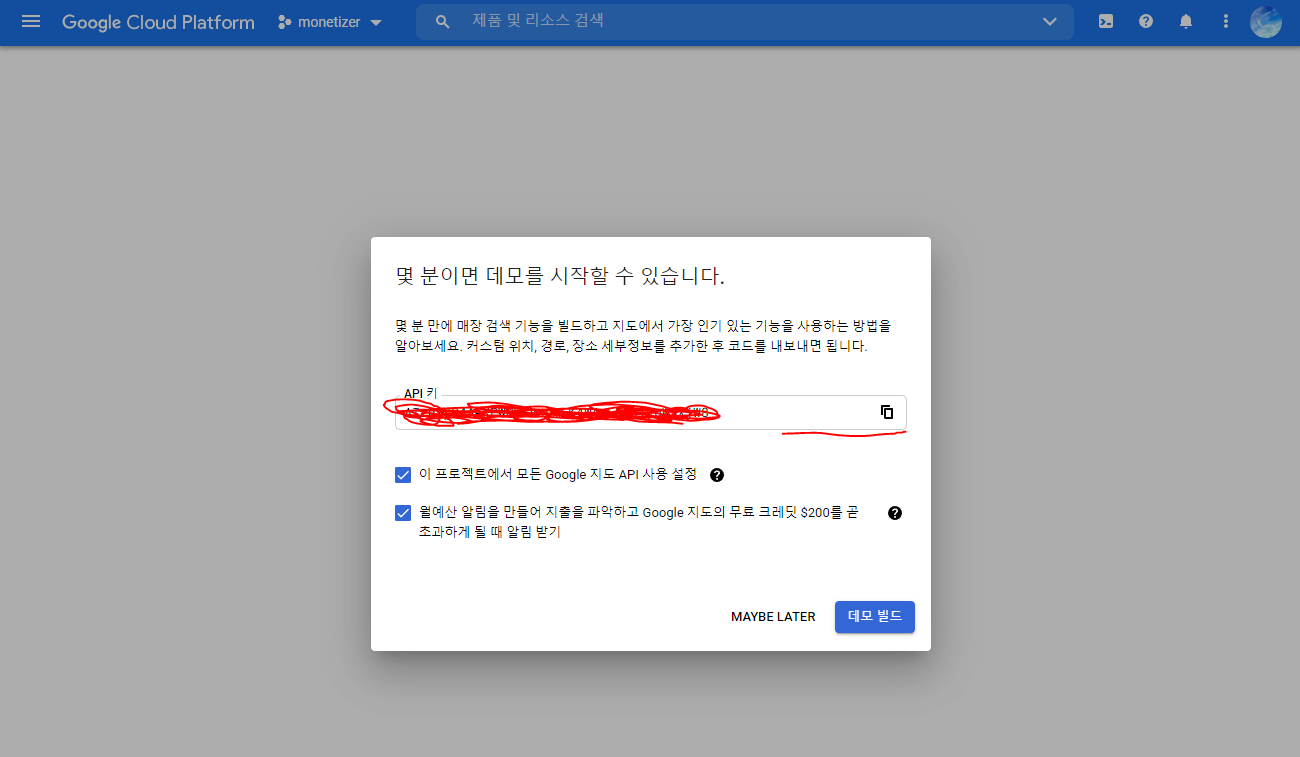
Task: Click the project icon beside monetizer
Action: coord(284,22)
